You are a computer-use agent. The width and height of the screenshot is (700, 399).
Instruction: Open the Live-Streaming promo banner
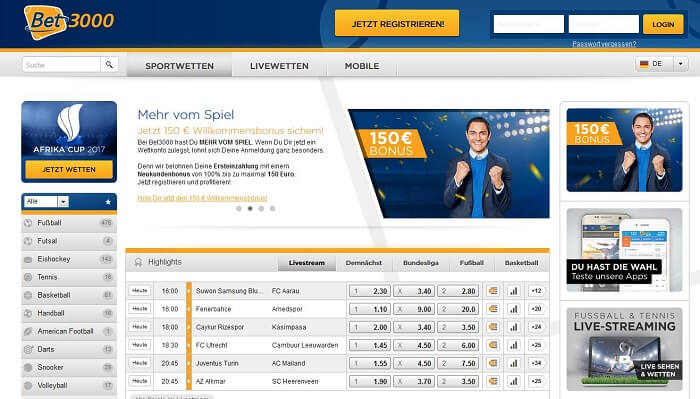coord(624,349)
